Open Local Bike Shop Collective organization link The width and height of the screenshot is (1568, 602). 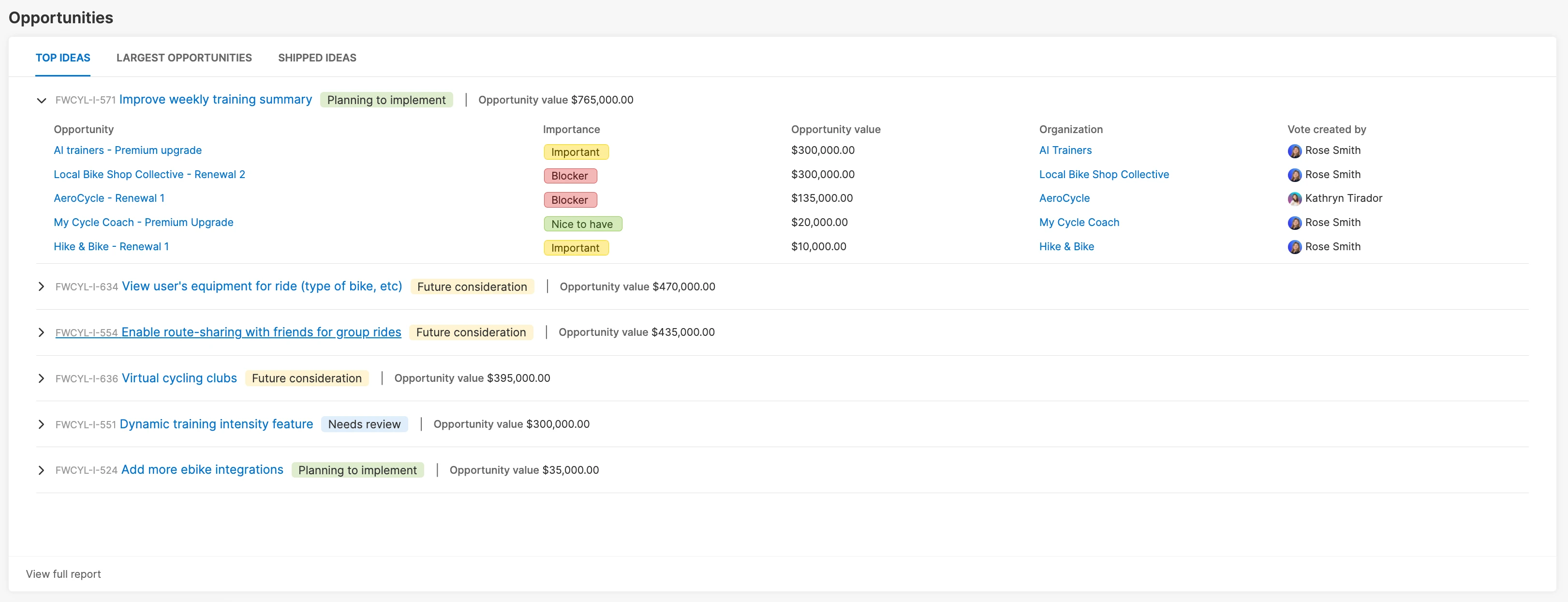click(1104, 174)
